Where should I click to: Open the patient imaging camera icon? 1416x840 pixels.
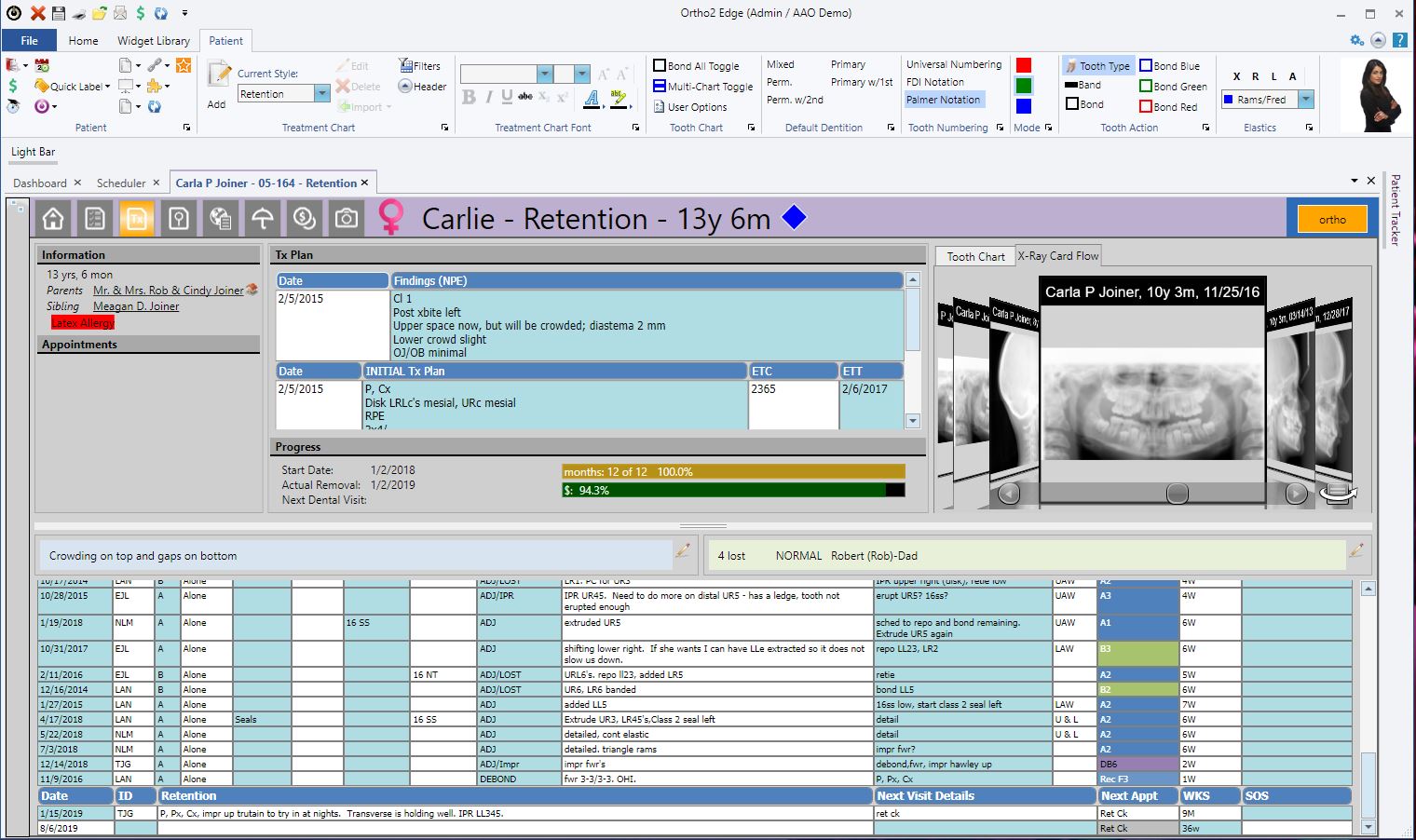[x=346, y=219]
